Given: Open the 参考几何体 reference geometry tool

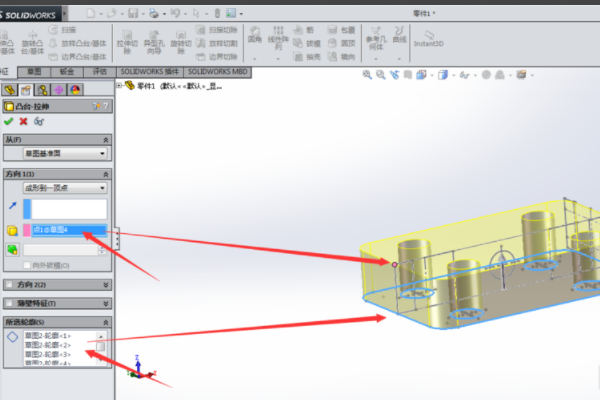Looking at the screenshot, I should pos(376,38).
